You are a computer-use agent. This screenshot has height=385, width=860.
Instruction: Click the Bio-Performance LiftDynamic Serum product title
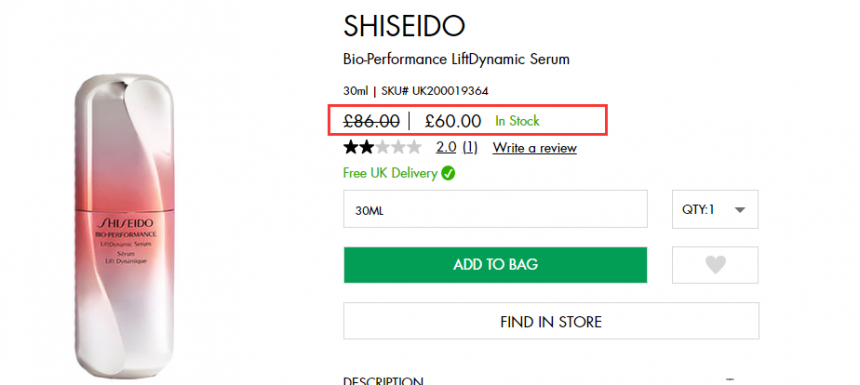pyautogui.click(x=456, y=59)
